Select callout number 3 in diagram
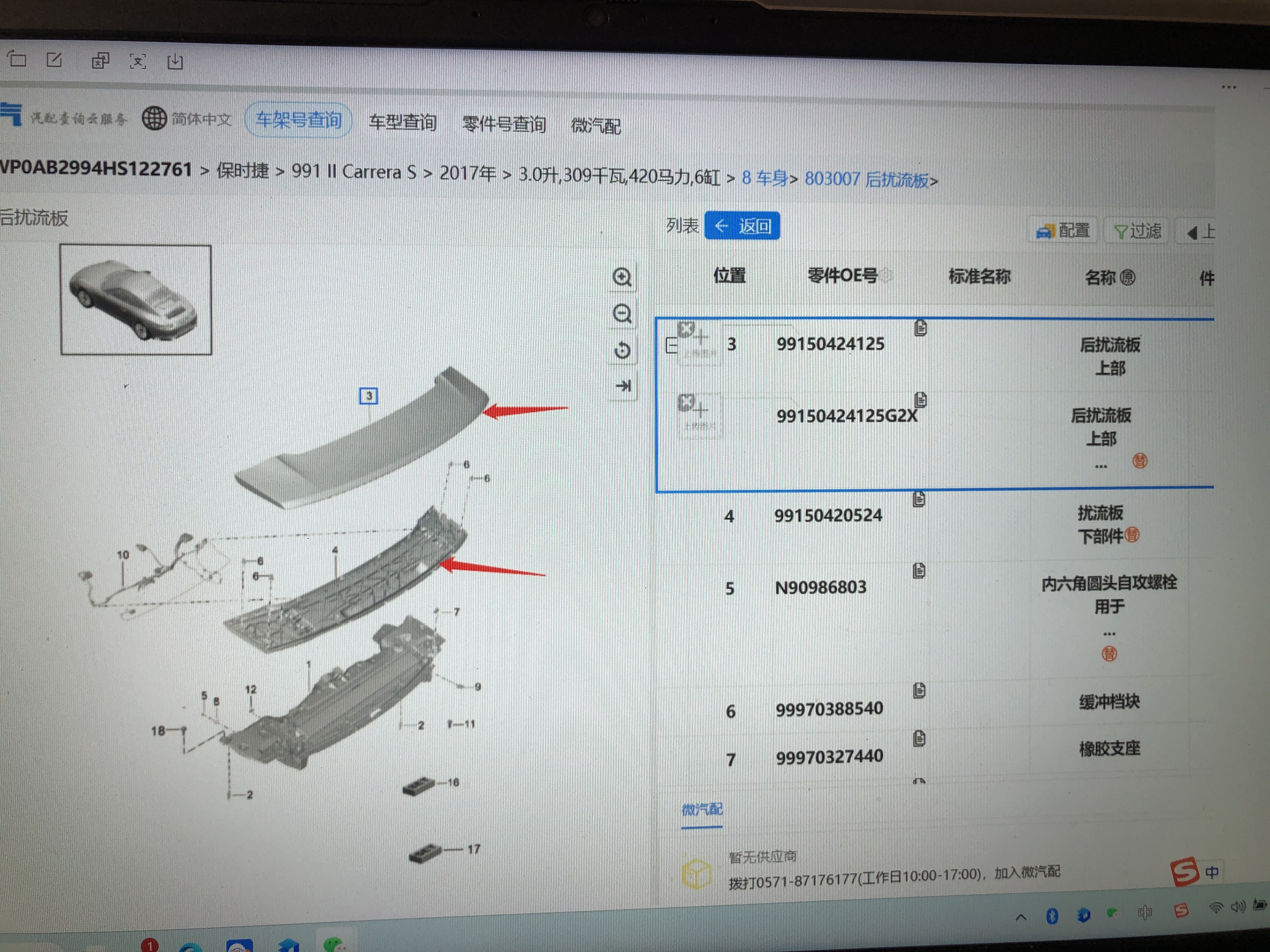1270x952 pixels. [369, 395]
